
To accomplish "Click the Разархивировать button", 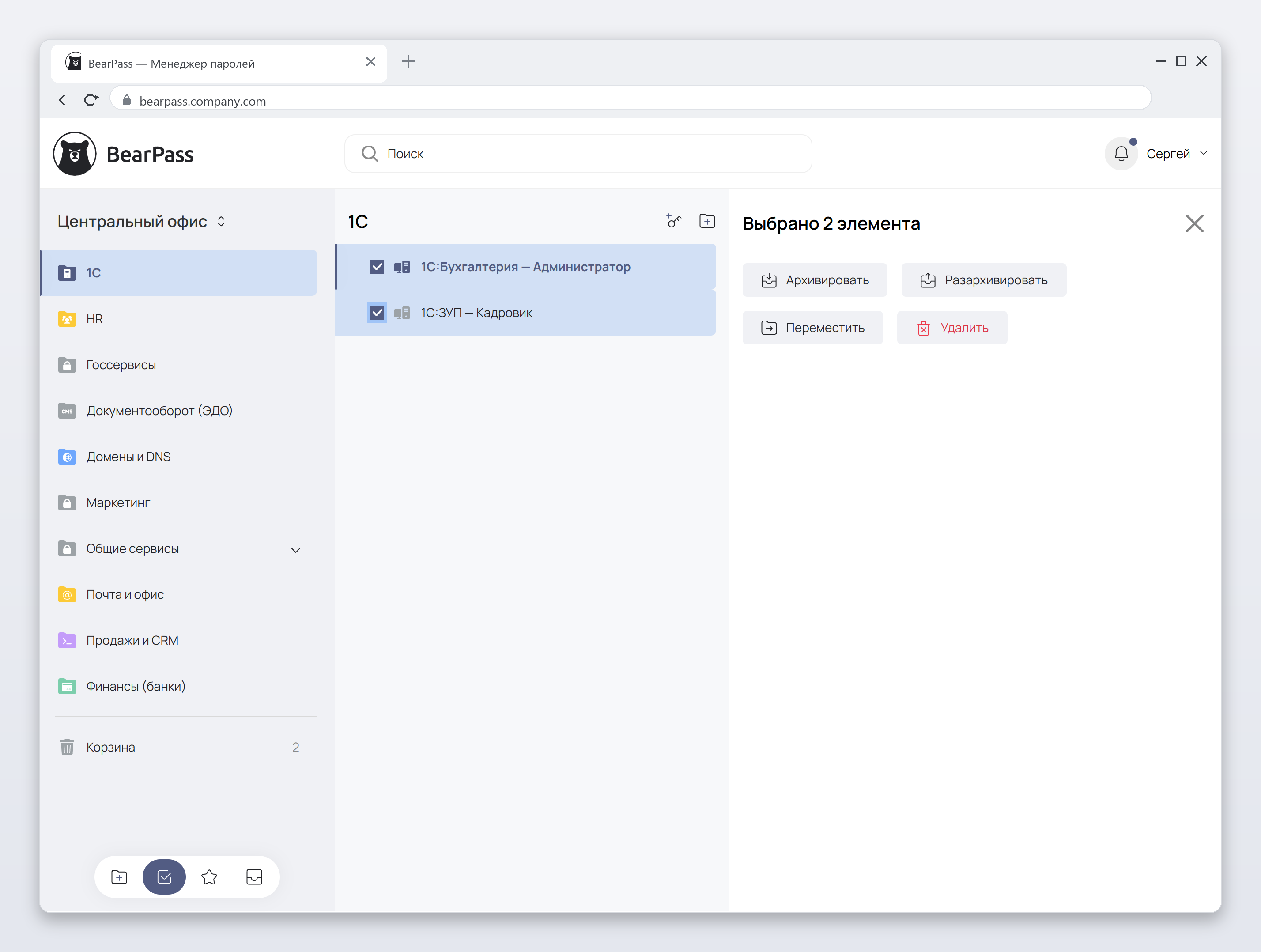I will point(983,280).
